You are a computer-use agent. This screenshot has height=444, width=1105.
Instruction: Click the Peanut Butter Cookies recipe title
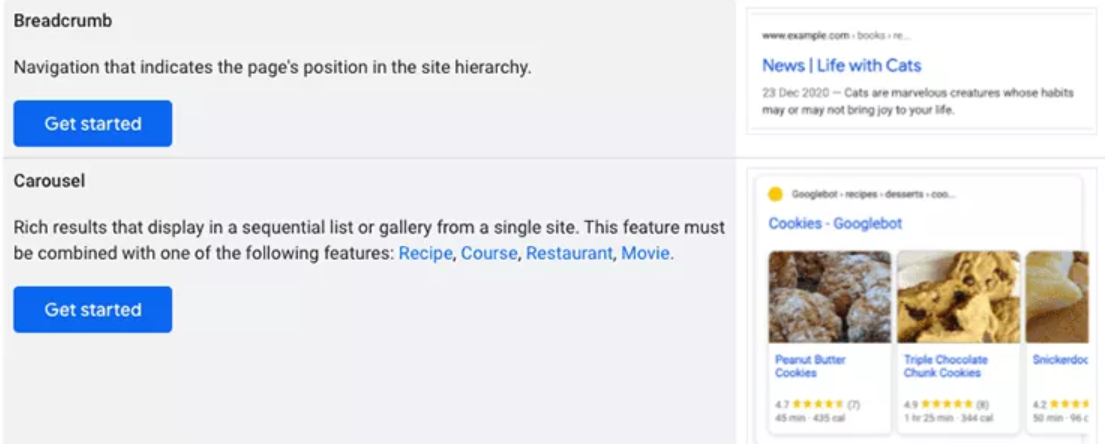tap(810, 366)
